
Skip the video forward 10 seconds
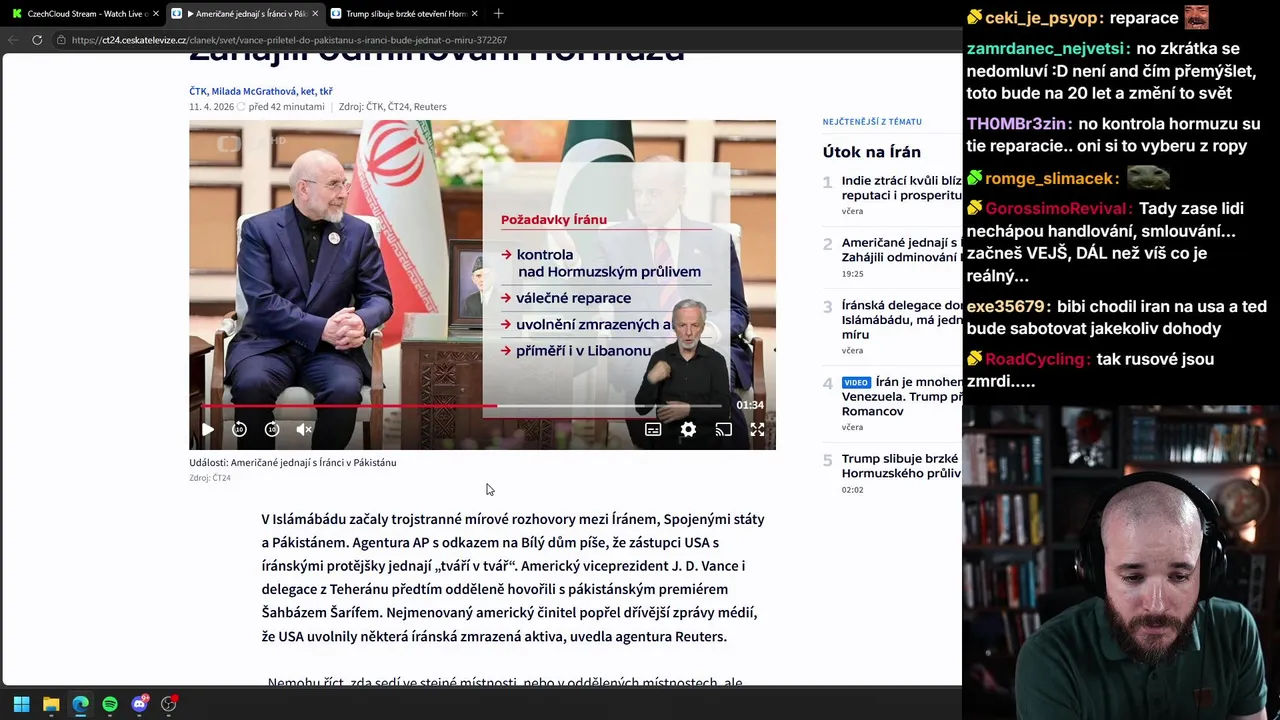272,429
